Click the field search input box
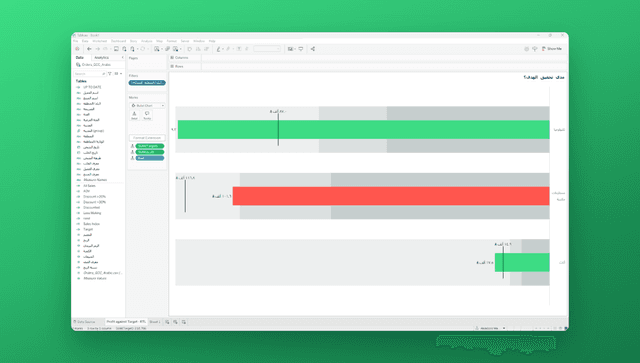This screenshot has height=363, width=640. 90,73
